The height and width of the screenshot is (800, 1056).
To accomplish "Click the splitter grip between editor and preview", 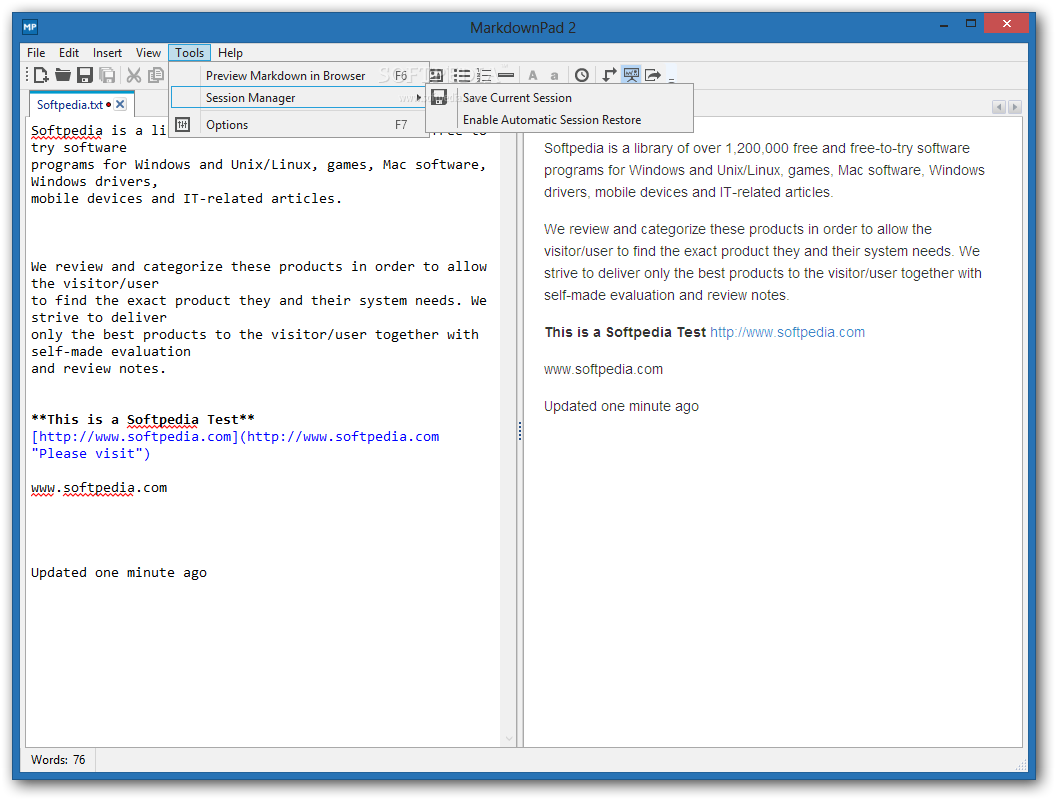I will pyautogui.click(x=520, y=431).
